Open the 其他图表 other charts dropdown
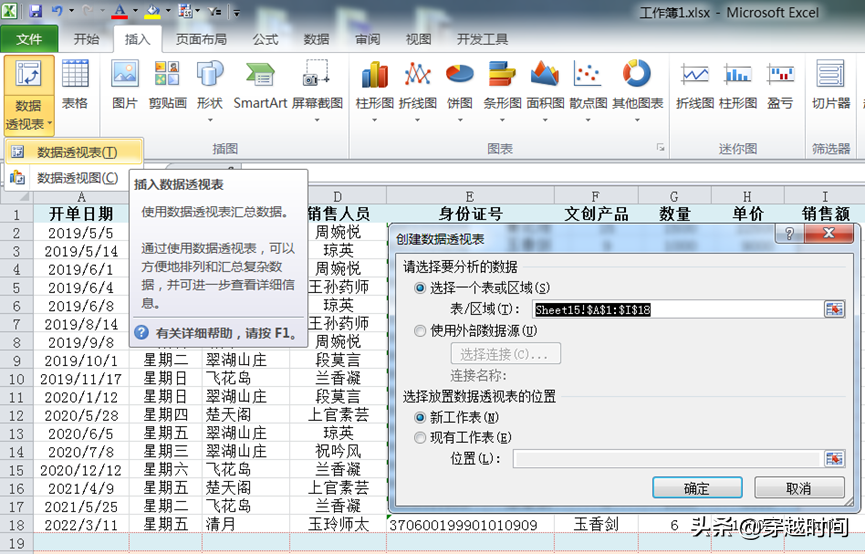The image size is (865, 554). coord(637,120)
